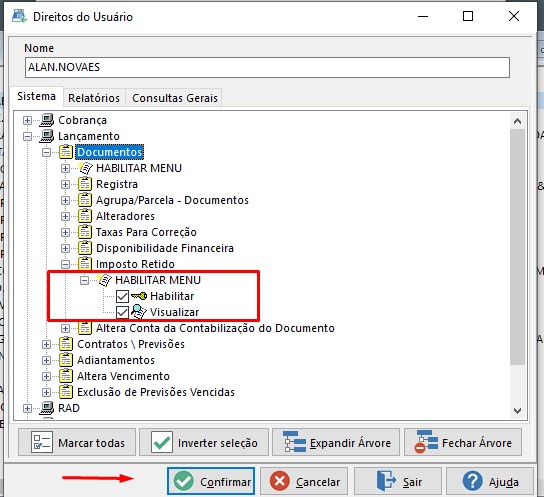Click the Taxas Para Correção notepad icon

[x=85, y=232]
